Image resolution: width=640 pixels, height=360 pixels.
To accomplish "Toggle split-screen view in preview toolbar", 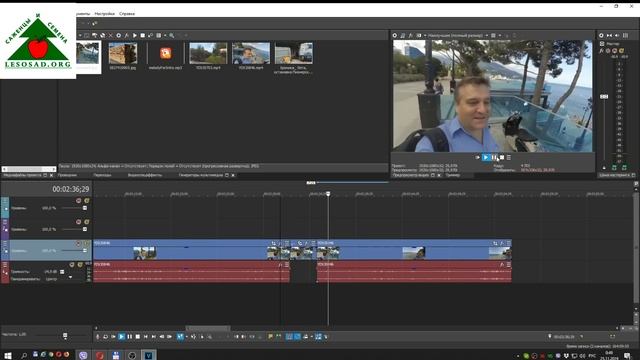I will [418, 36].
